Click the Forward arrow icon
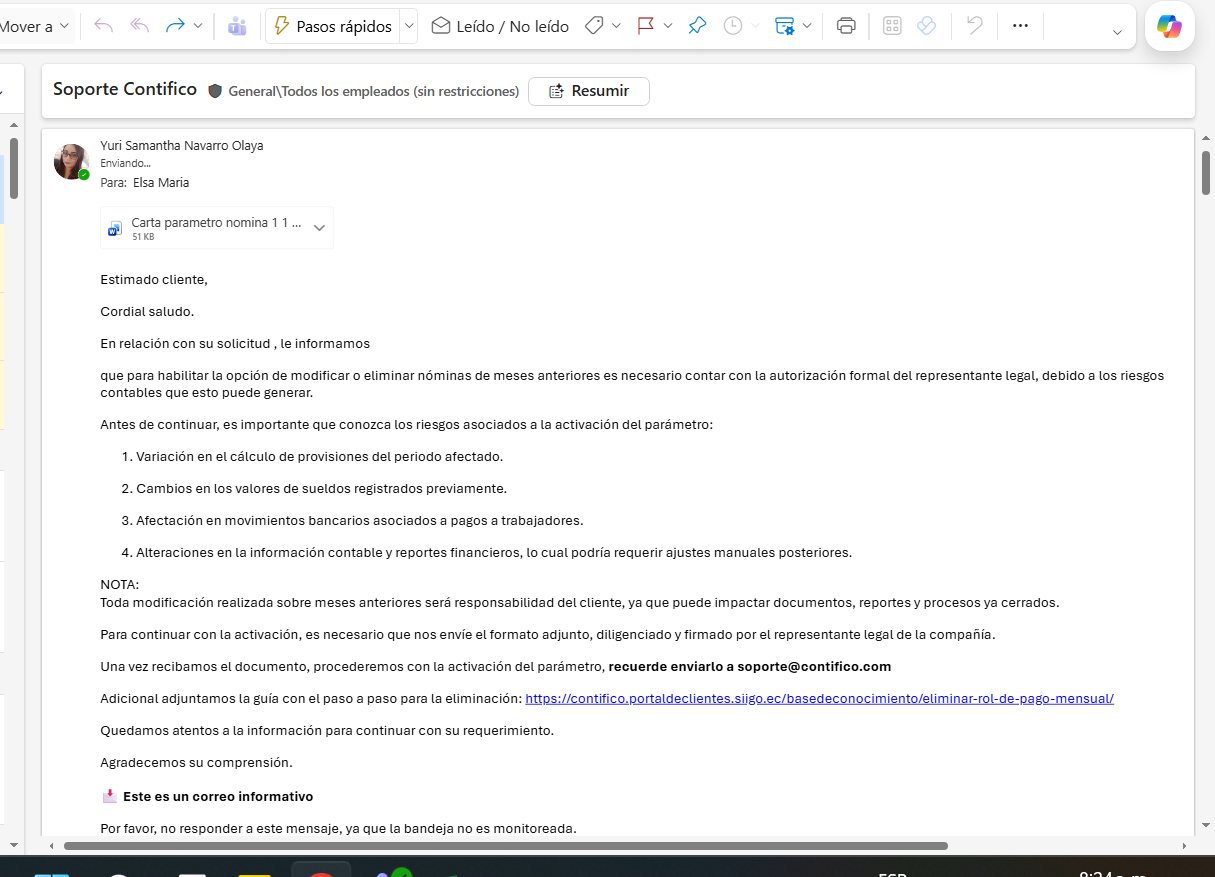Viewport: 1215px width, 877px height. pyautogui.click(x=176, y=26)
